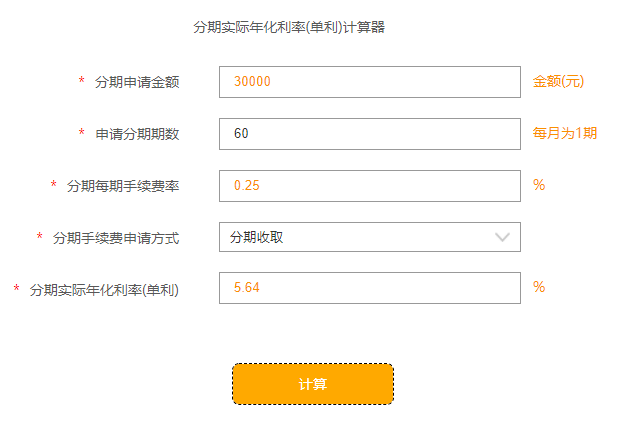
Task: Click red asterisk before 申请分期期数
Action: [x=82, y=134]
